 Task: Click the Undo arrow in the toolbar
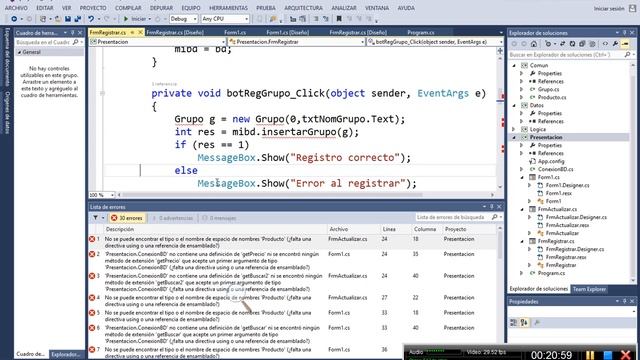[91, 19]
